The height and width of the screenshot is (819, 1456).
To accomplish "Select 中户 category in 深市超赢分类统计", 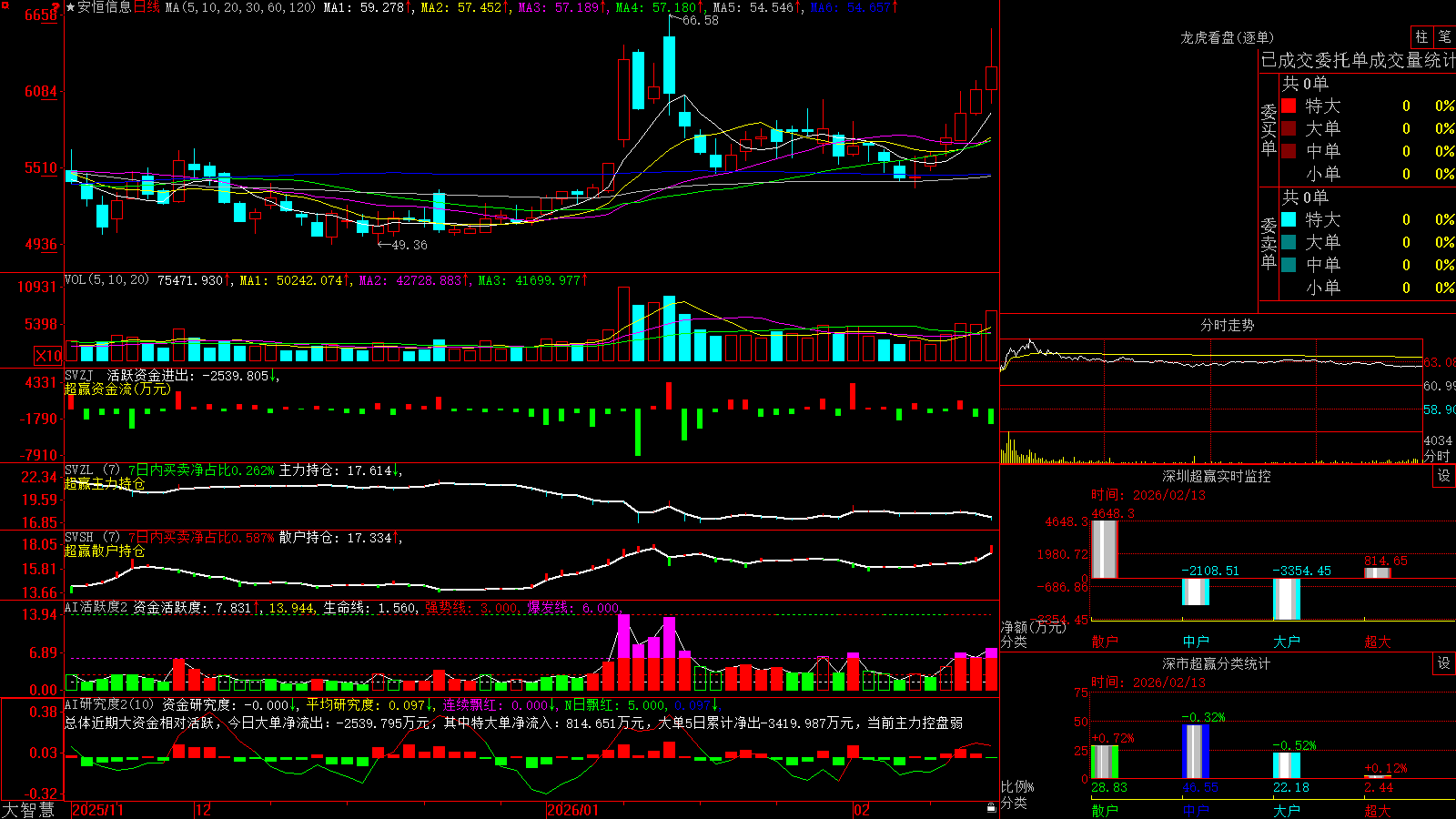I will pyautogui.click(x=1196, y=811).
